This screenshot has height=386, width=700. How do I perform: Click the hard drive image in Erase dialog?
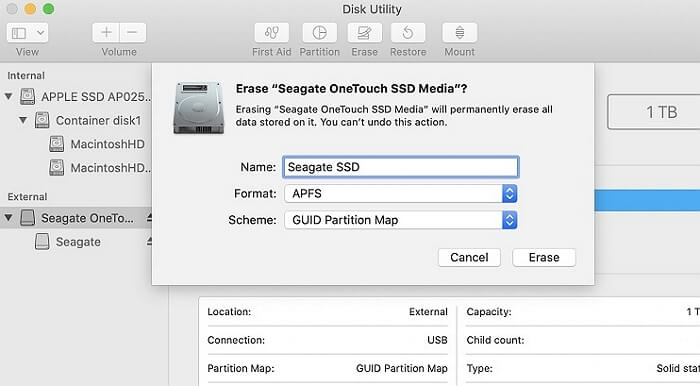coord(199,108)
